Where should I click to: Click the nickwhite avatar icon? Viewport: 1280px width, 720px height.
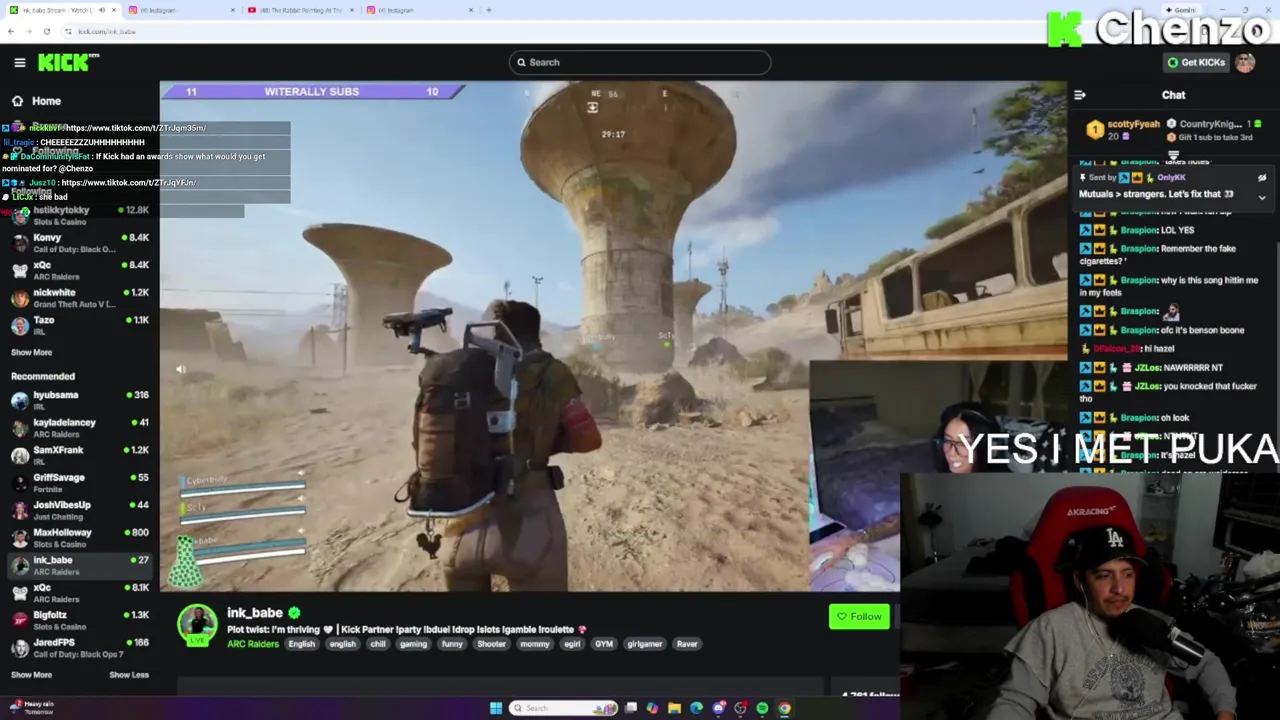point(19,298)
